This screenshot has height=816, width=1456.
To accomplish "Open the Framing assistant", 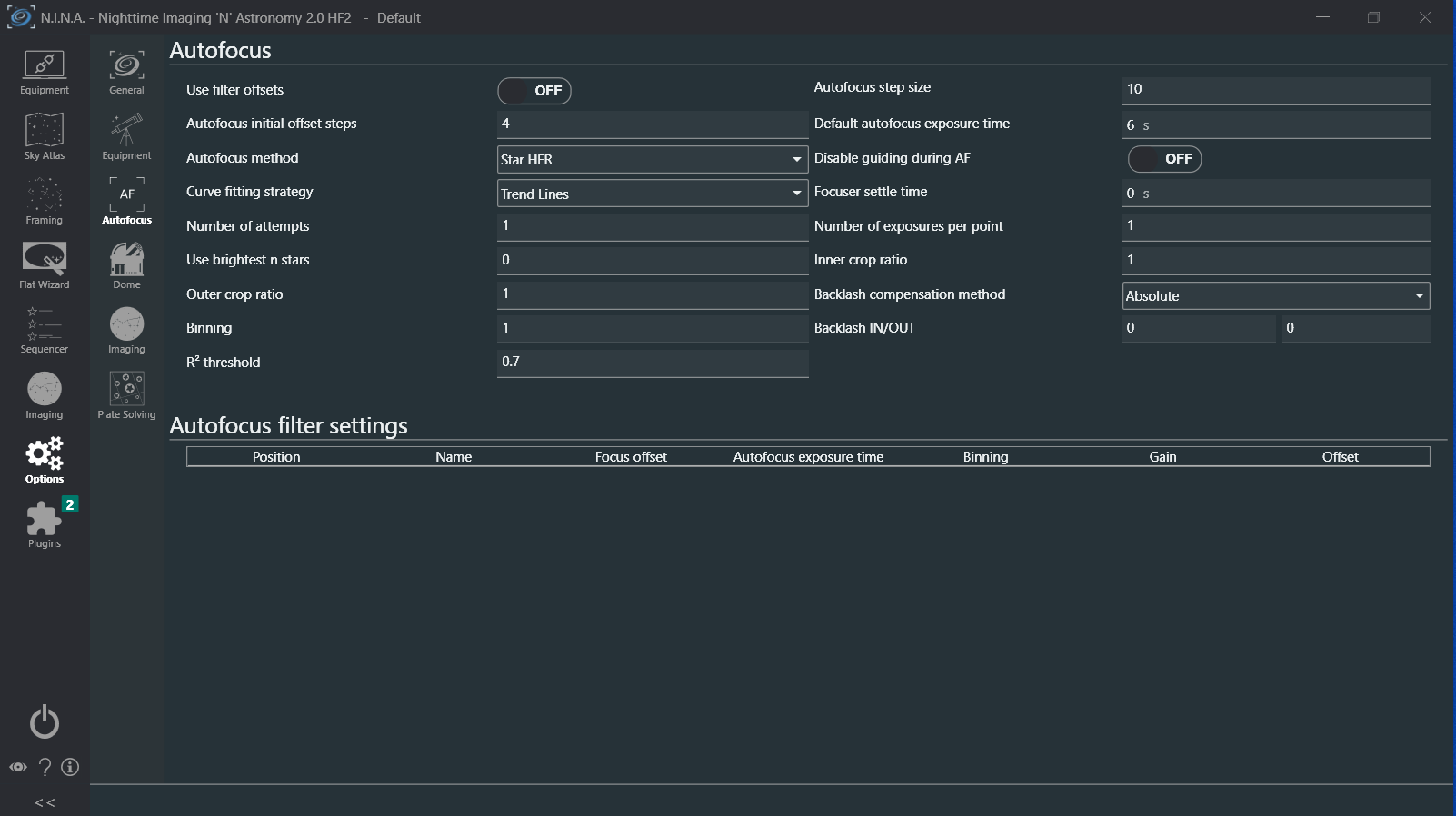I will tap(44, 202).
